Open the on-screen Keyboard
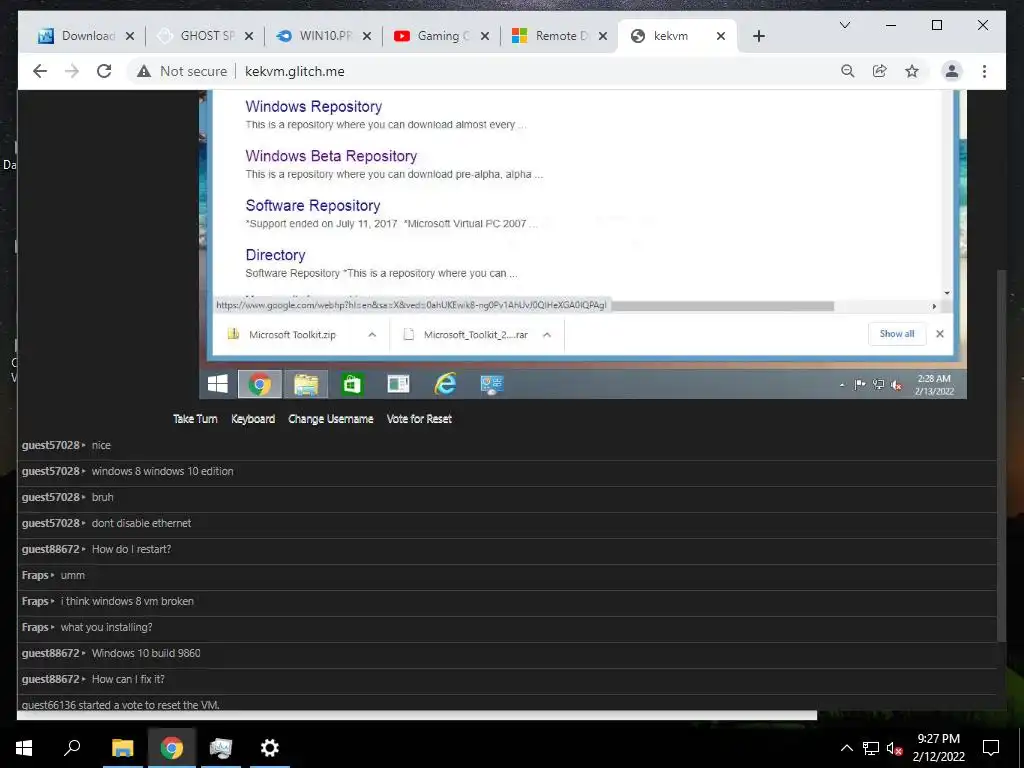Screen dimensions: 1024x768 tap(253, 419)
